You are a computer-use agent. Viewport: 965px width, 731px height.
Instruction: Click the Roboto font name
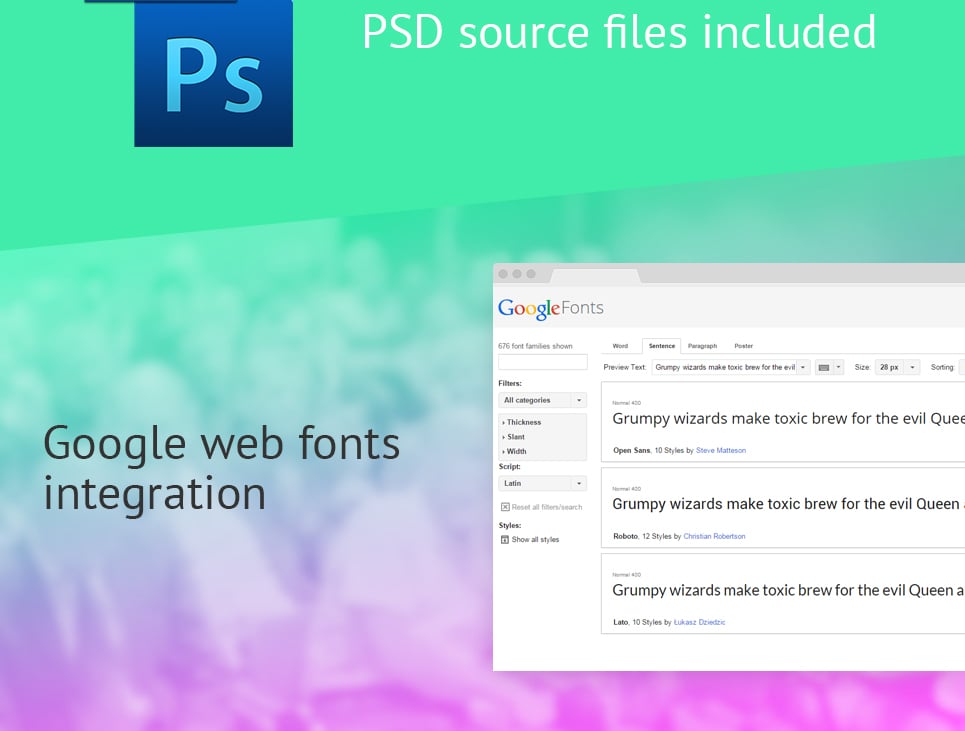pos(625,537)
